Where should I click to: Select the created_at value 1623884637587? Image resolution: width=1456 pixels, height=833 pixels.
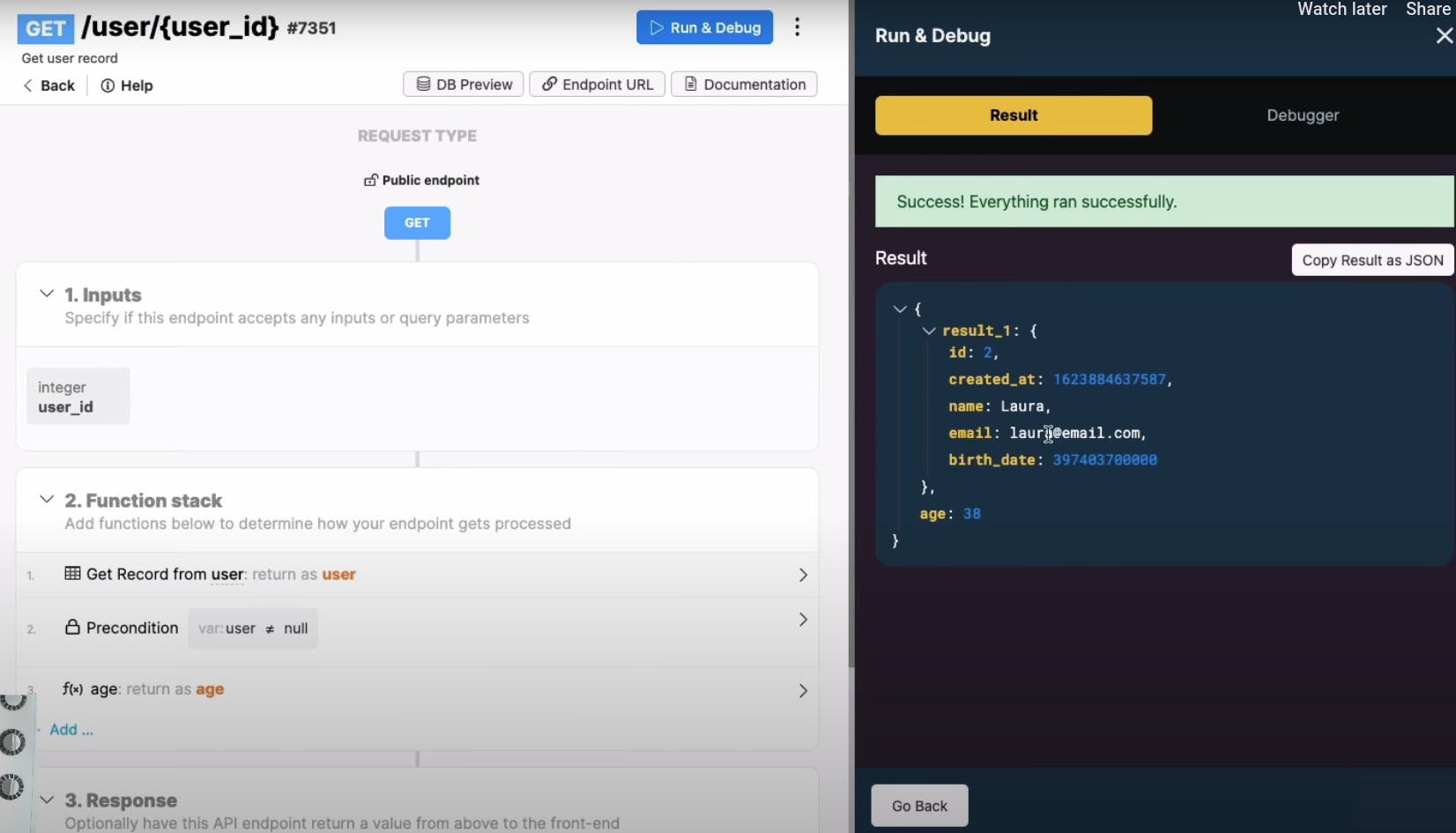click(x=1110, y=379)
